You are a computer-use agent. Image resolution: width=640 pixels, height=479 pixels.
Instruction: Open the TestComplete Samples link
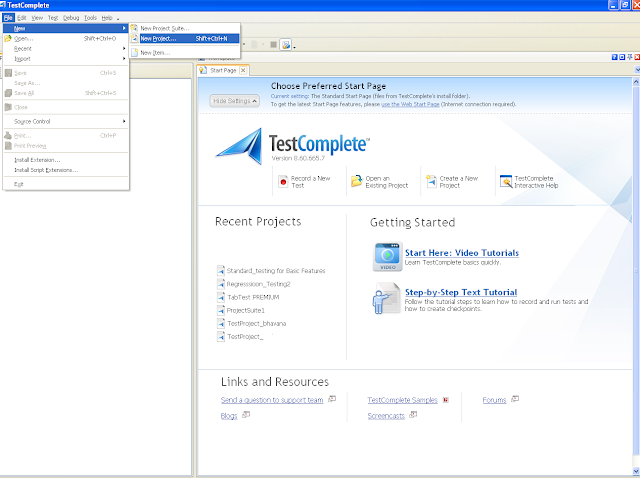(x=402, y=400)
